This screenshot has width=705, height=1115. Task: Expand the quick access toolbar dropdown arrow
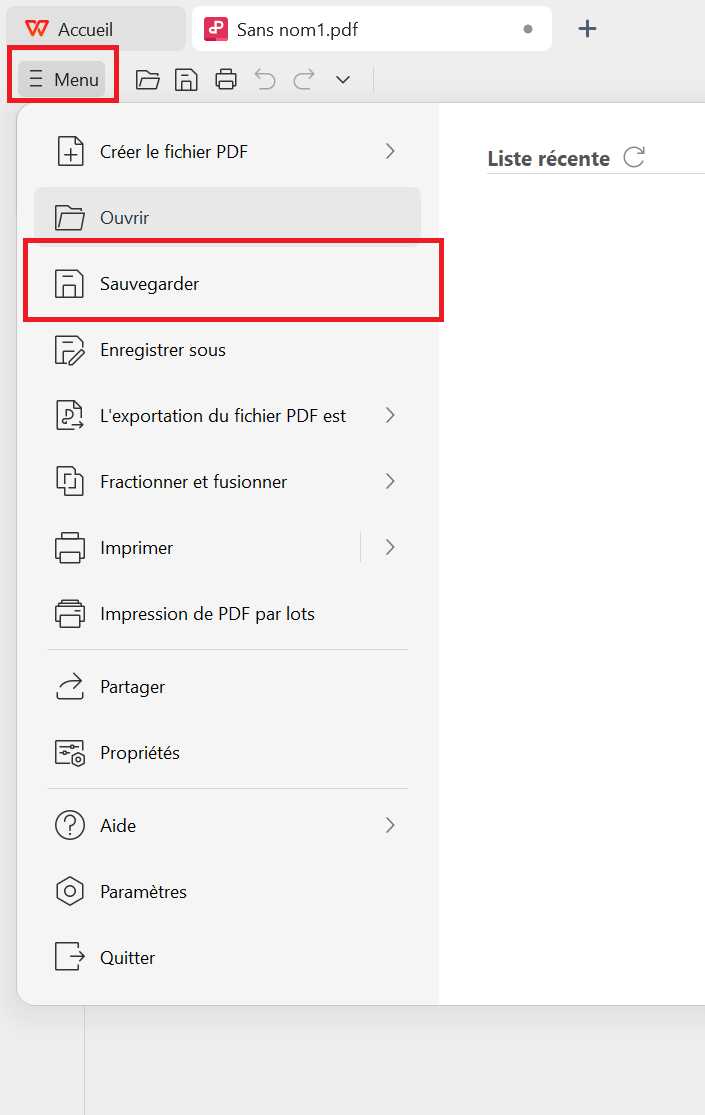coord(343,80)
